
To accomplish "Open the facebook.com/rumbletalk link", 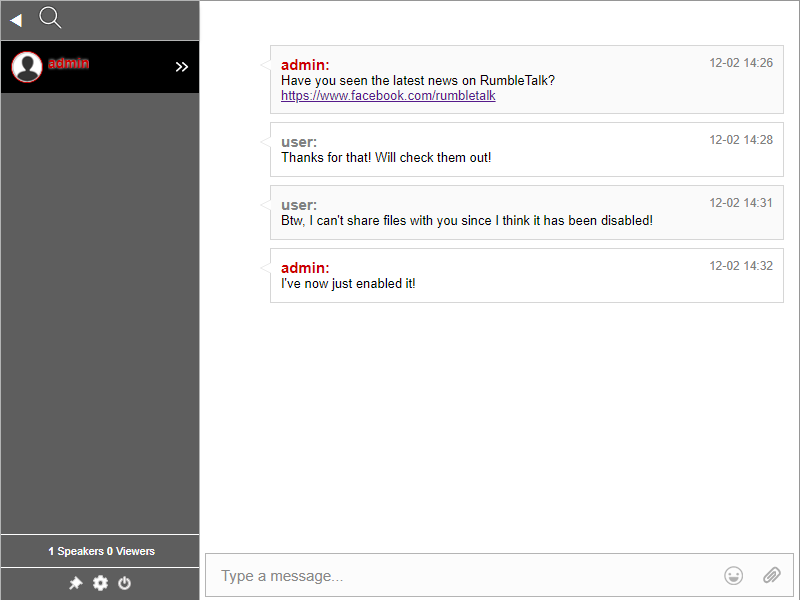I will [388, 96].
